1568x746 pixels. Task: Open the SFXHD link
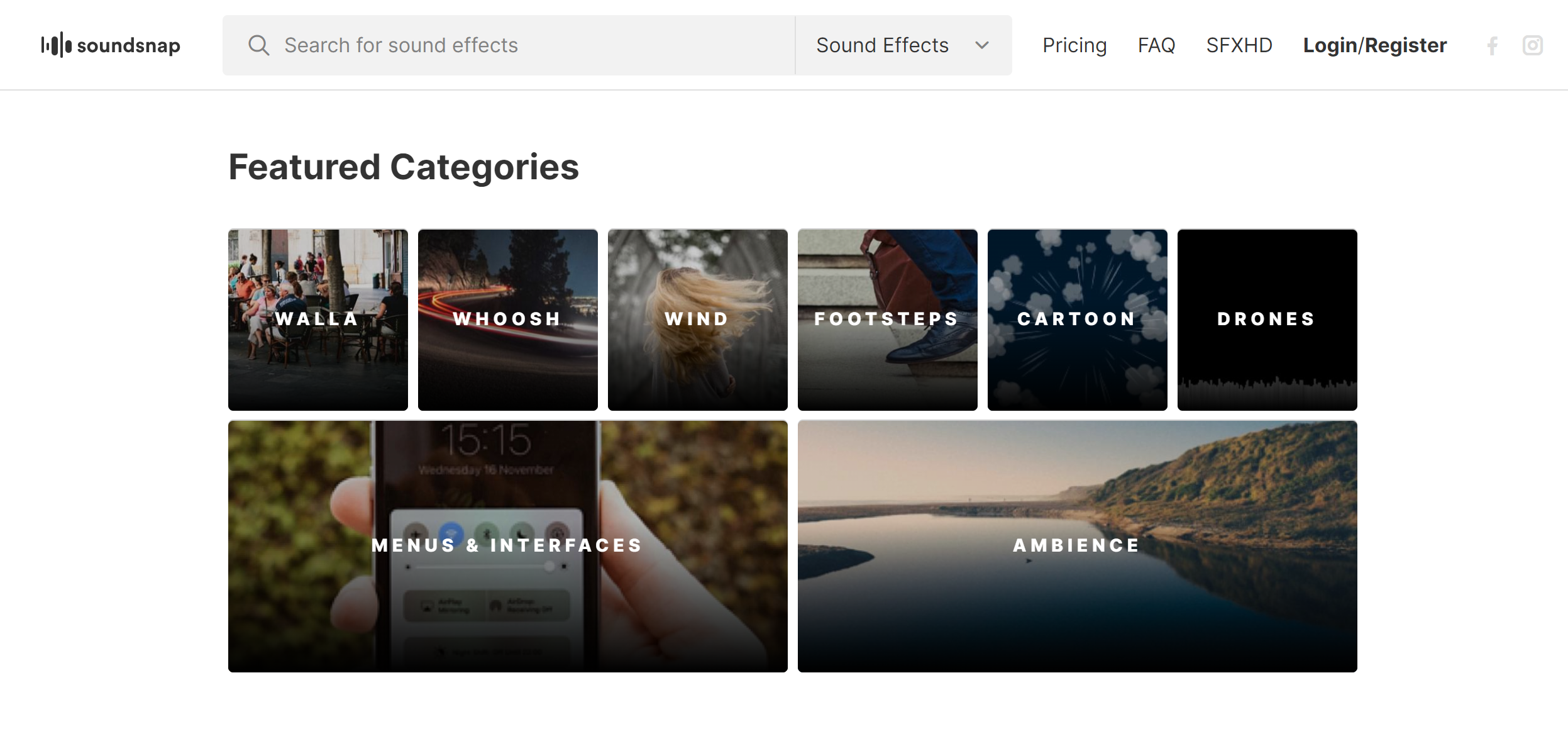pos(1239,45)
